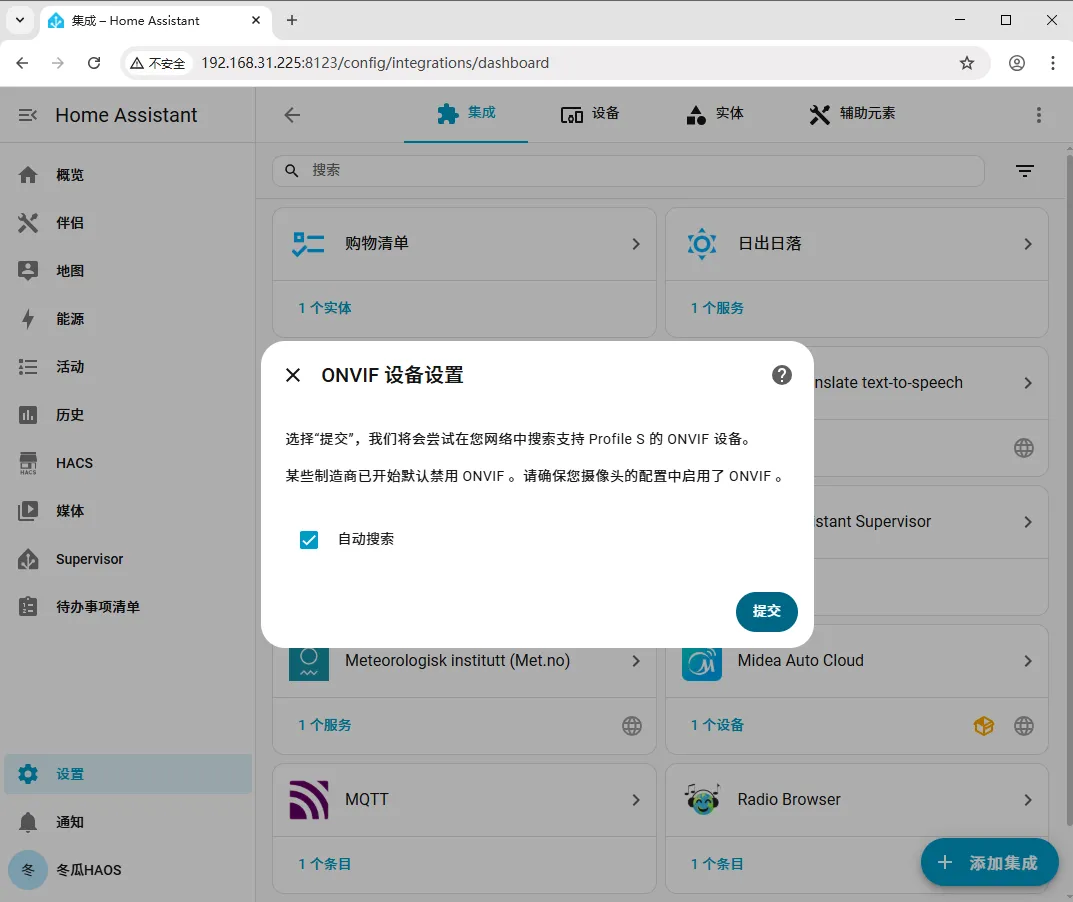Open 1 个条目 link under MQTT
1073x902 pixels.
pyautogui.click(x=325, y=864)
